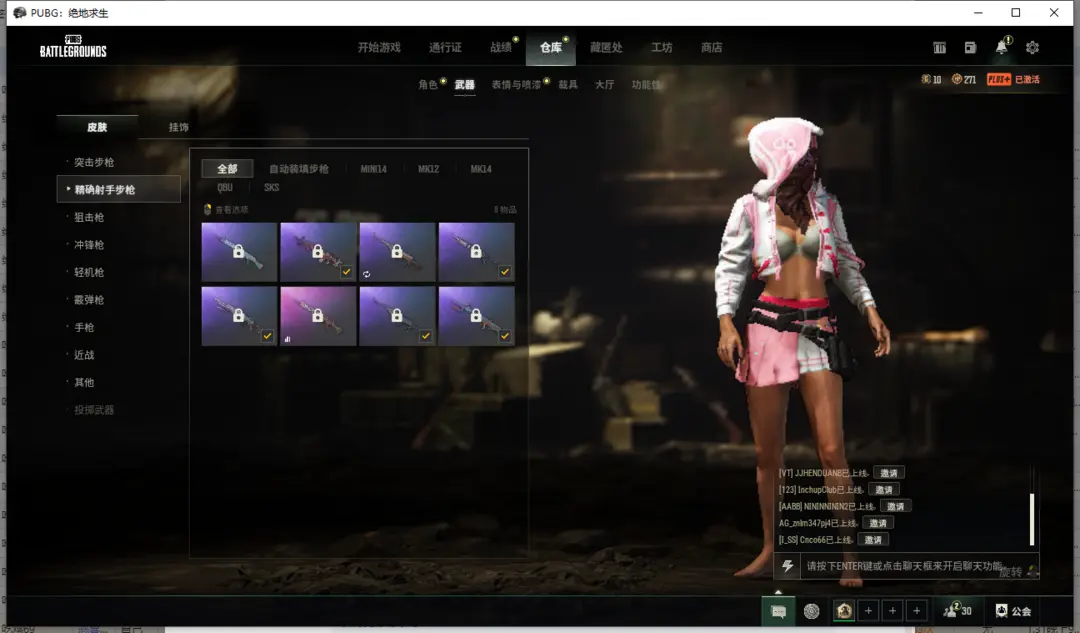Click the lock icon on first skin tile
Viewport: 1080px width, 633px height.
[238, 251]
